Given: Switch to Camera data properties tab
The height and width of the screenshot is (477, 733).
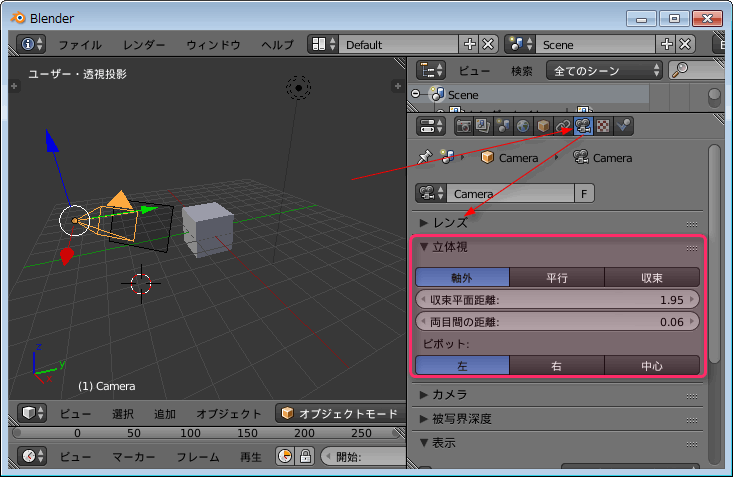Looking at the screenshot, I should pyautogui.click(x=583, y=126).
